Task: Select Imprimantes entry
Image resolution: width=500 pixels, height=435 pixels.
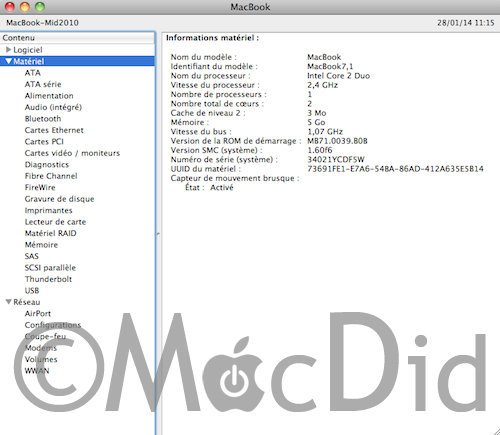Action: [x=49, y=210]
